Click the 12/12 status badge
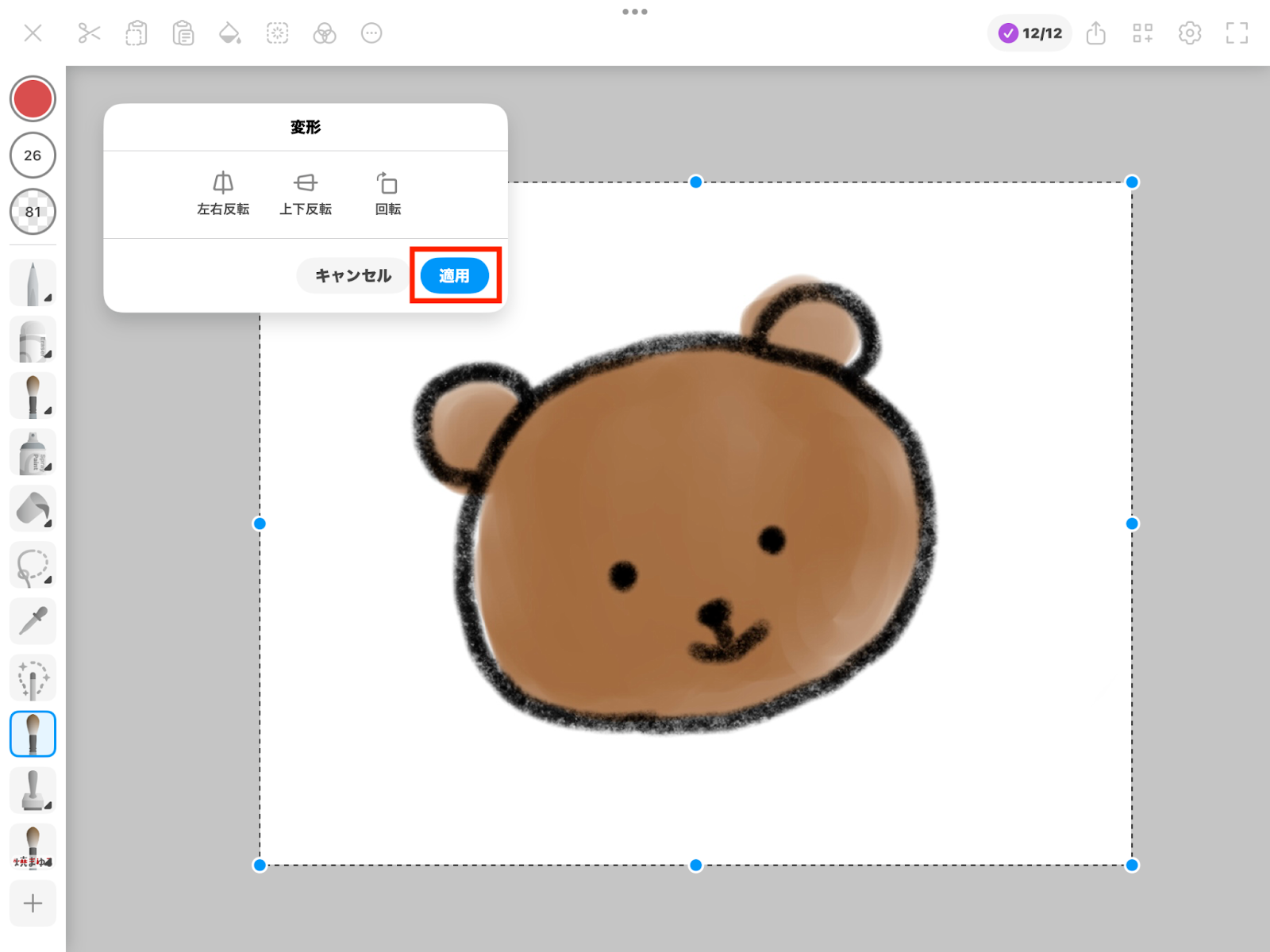This screenshot has height=952, width=1270. point(1029,33)
